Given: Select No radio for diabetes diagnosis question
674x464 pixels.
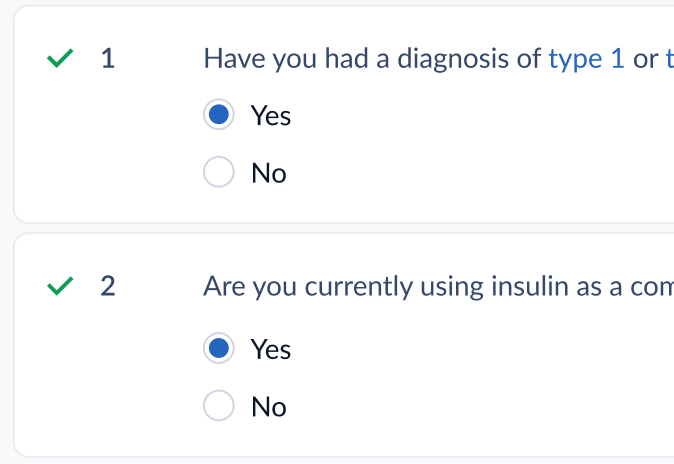Looking at the screenshot, I should point(219,172).
